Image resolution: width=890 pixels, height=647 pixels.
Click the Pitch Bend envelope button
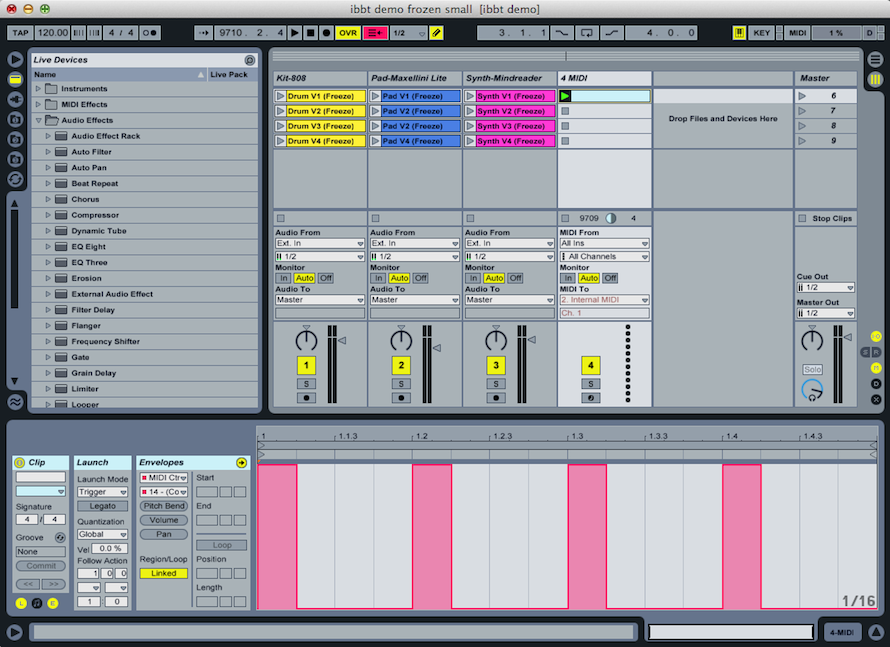point(163,506)
